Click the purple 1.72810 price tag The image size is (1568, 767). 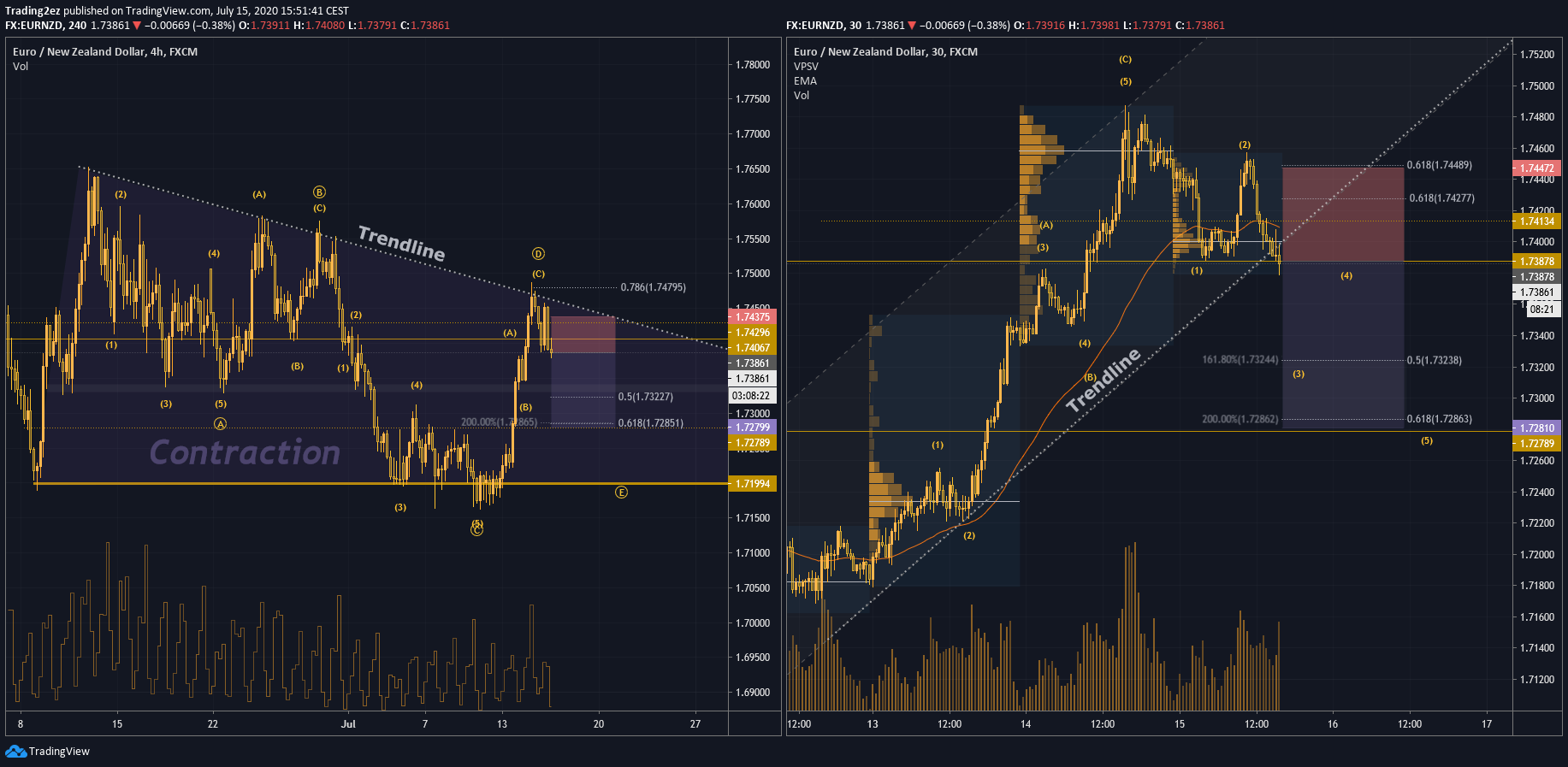click(1537, 428)
